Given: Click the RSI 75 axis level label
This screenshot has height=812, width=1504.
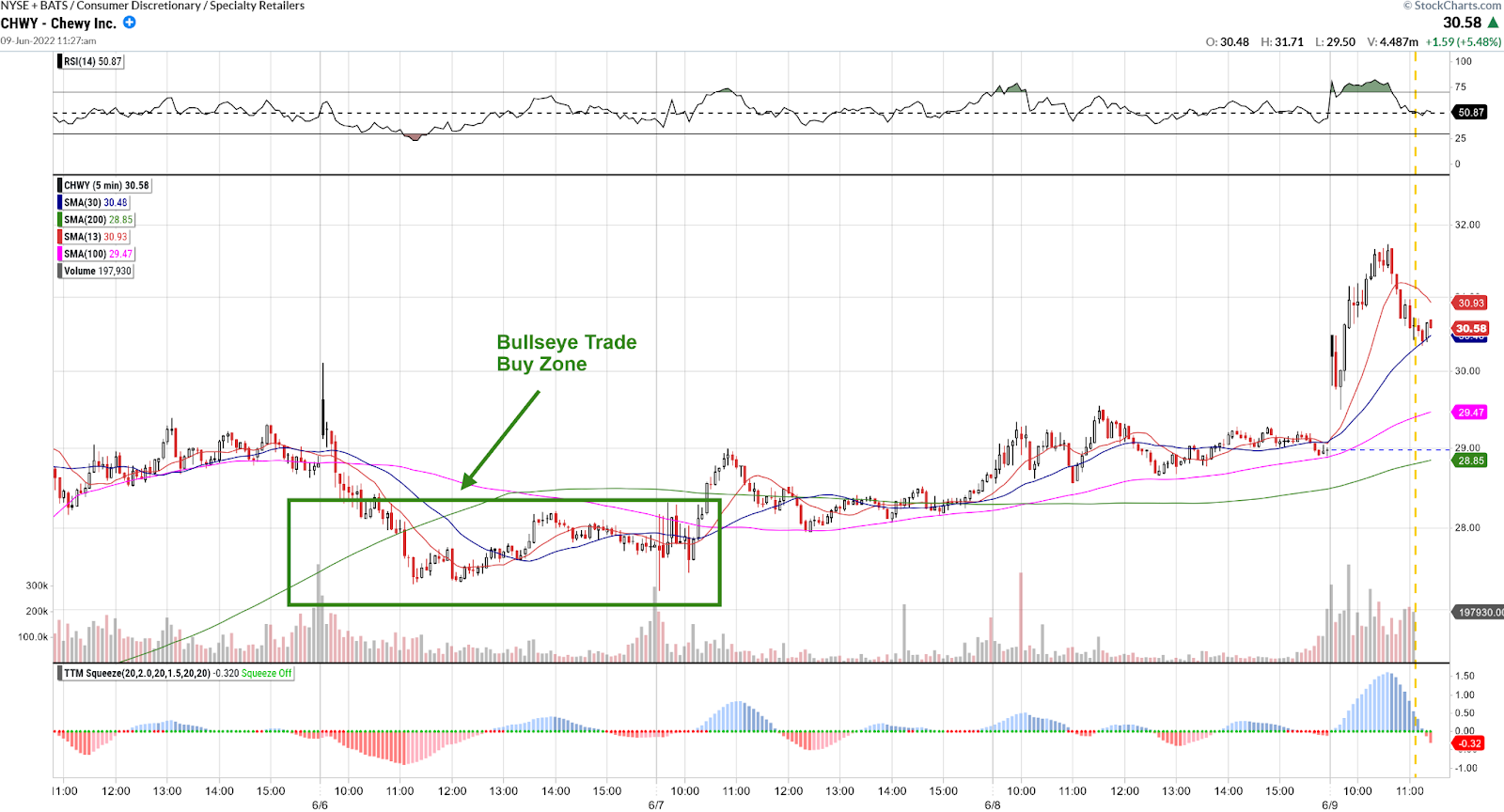Looking at the screenshot, I should tap(1461, 86).
